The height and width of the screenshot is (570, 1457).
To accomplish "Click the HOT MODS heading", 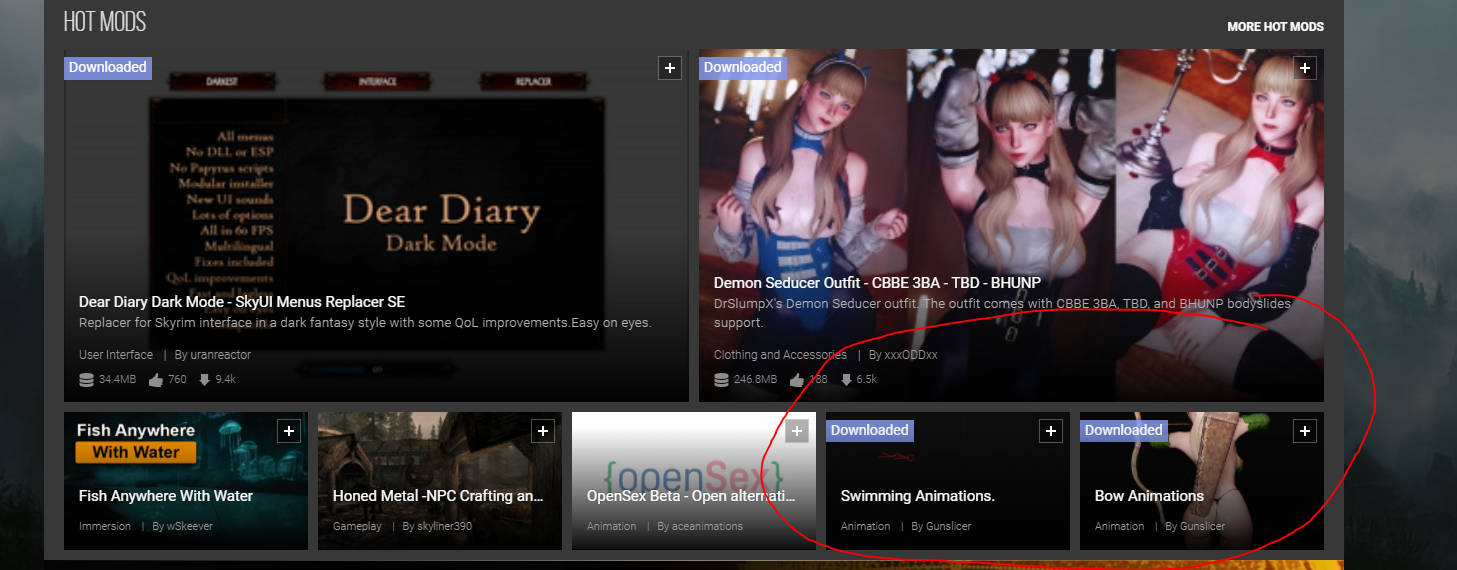I will click(x=104, y=21).
